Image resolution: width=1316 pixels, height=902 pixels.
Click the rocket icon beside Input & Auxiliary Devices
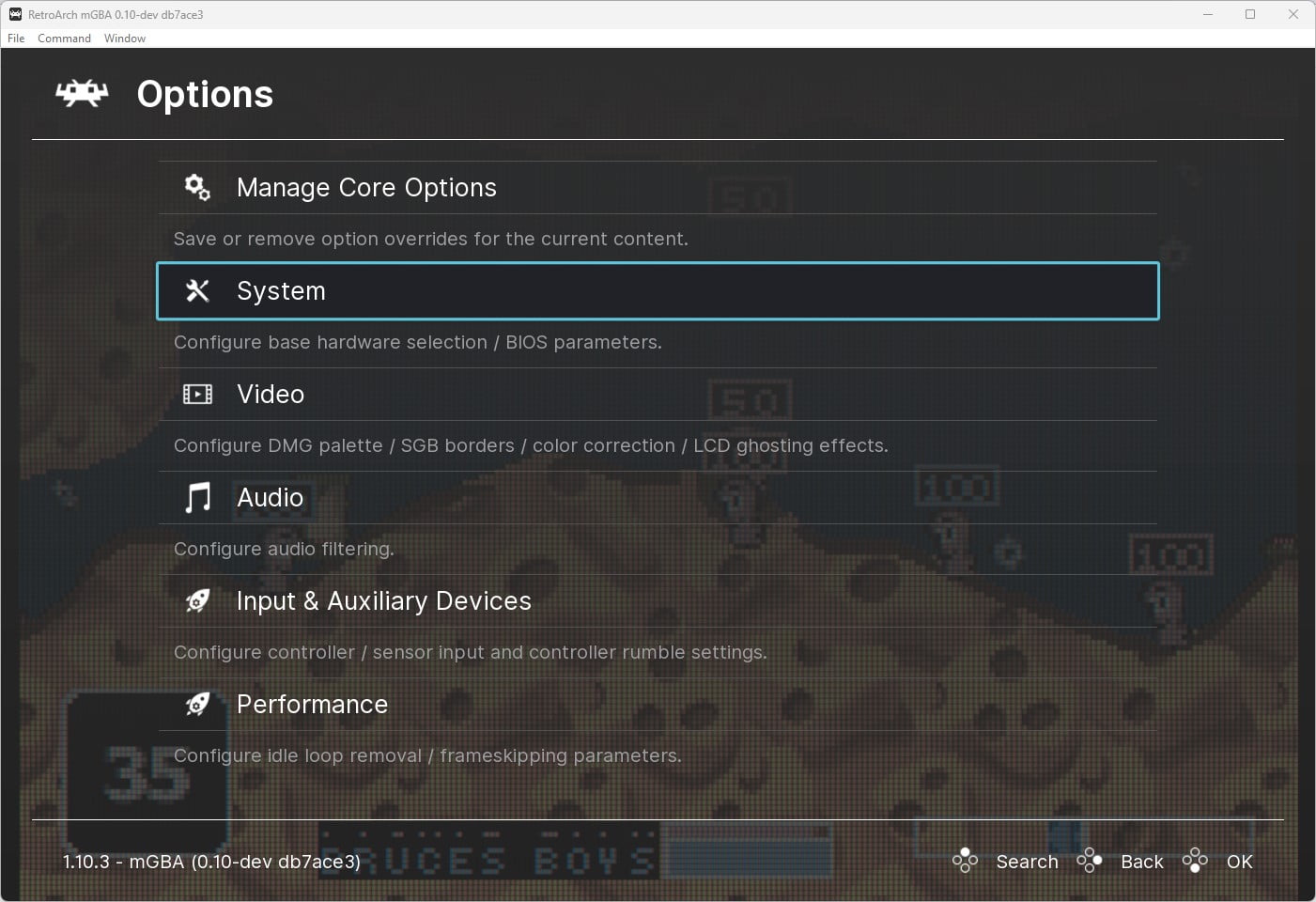[196, 600]
